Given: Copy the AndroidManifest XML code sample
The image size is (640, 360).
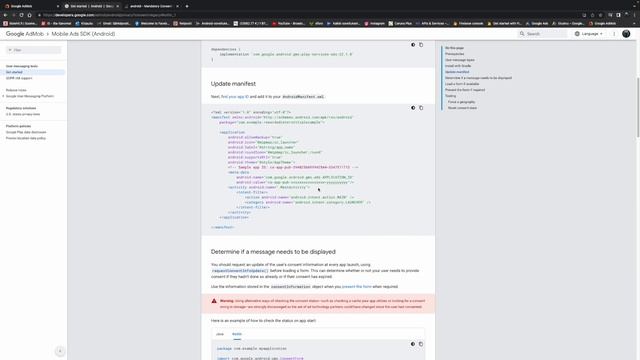Looking at the screenshot, I should point(421,108).
